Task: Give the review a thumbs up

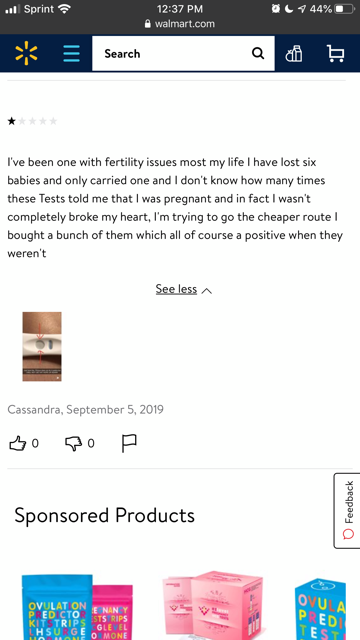Action: (18, 443)
